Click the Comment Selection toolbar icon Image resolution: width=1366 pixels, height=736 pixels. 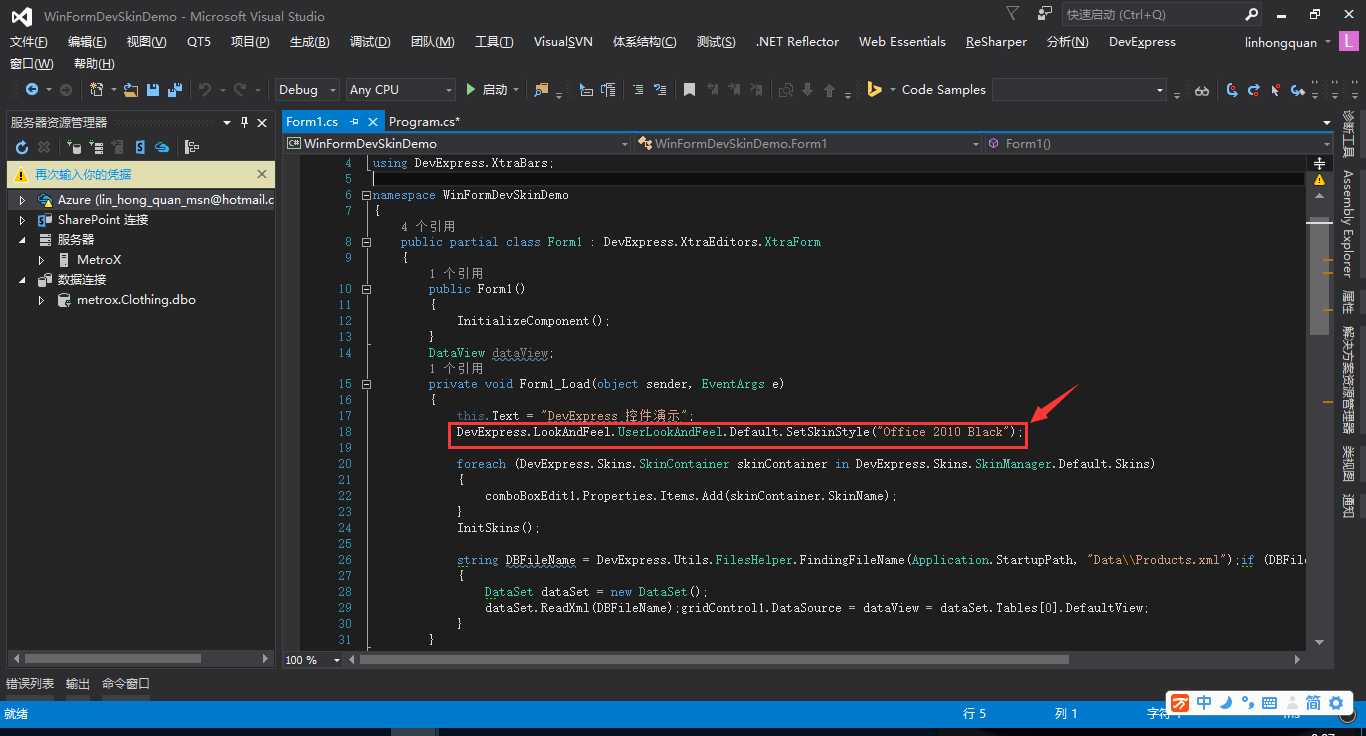click(x=637, y=90)
